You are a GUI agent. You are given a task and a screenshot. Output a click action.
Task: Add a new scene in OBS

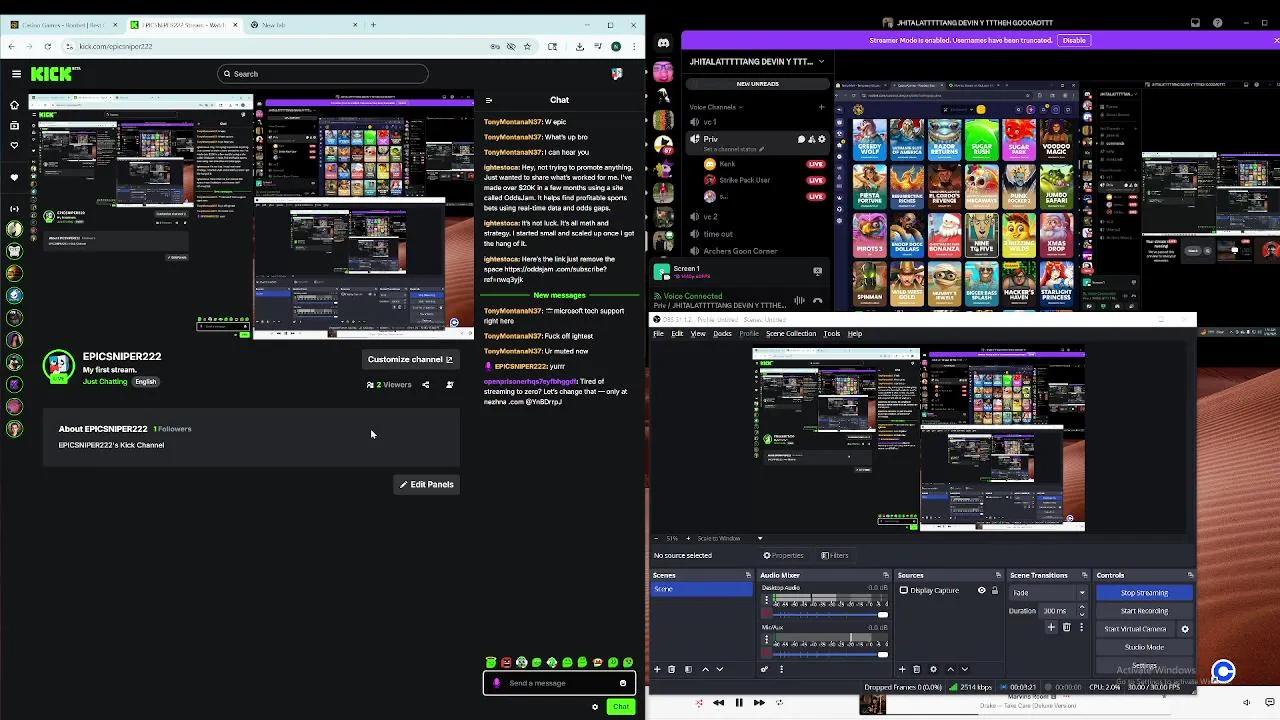pyautogui.click(x=657, y=669)
